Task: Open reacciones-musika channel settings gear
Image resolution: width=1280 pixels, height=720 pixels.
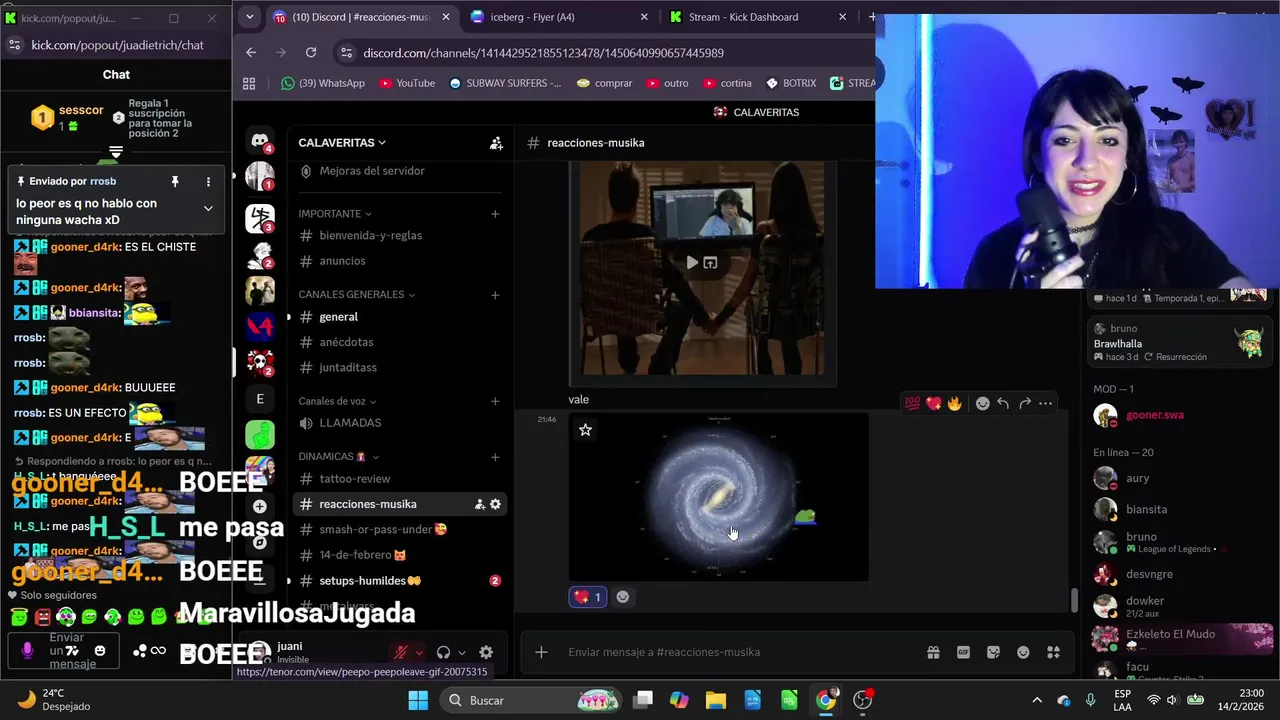Action: tap(495, 504)
